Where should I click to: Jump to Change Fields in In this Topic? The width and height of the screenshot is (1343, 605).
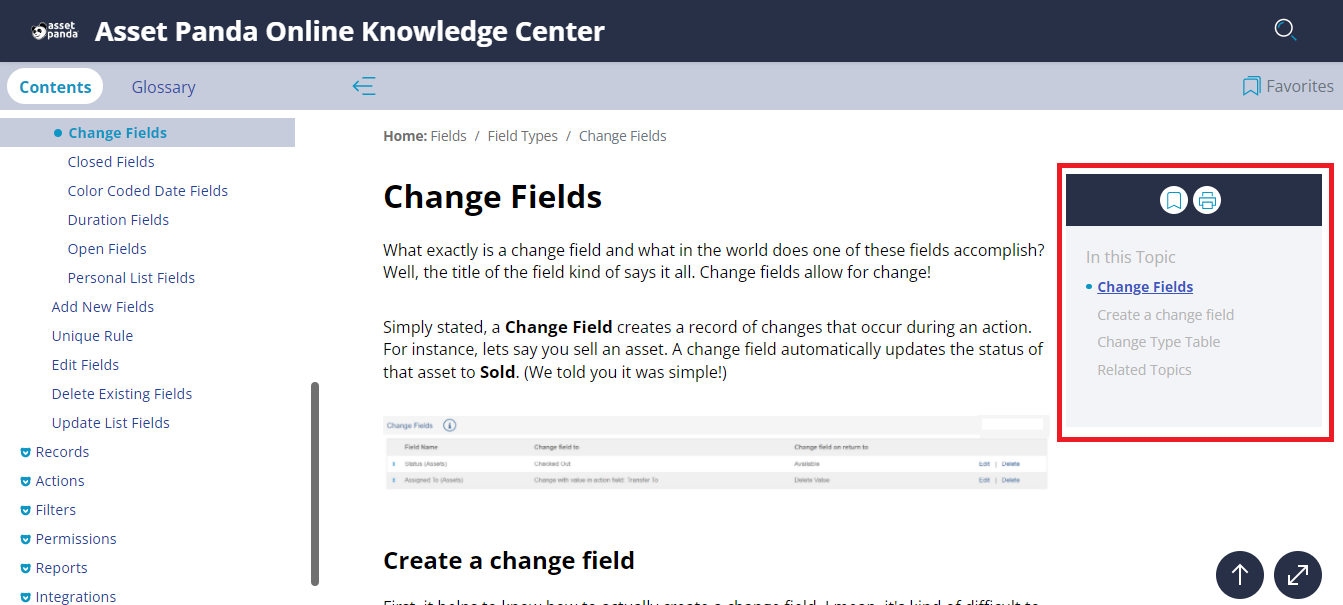pyautogui.click(x=1145, y=287)
